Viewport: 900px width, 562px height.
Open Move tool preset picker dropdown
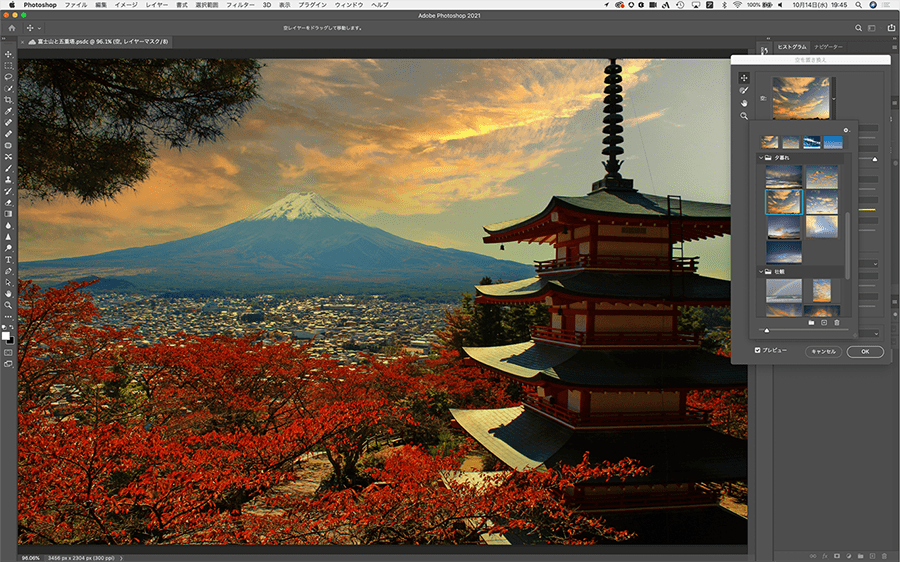39,28
